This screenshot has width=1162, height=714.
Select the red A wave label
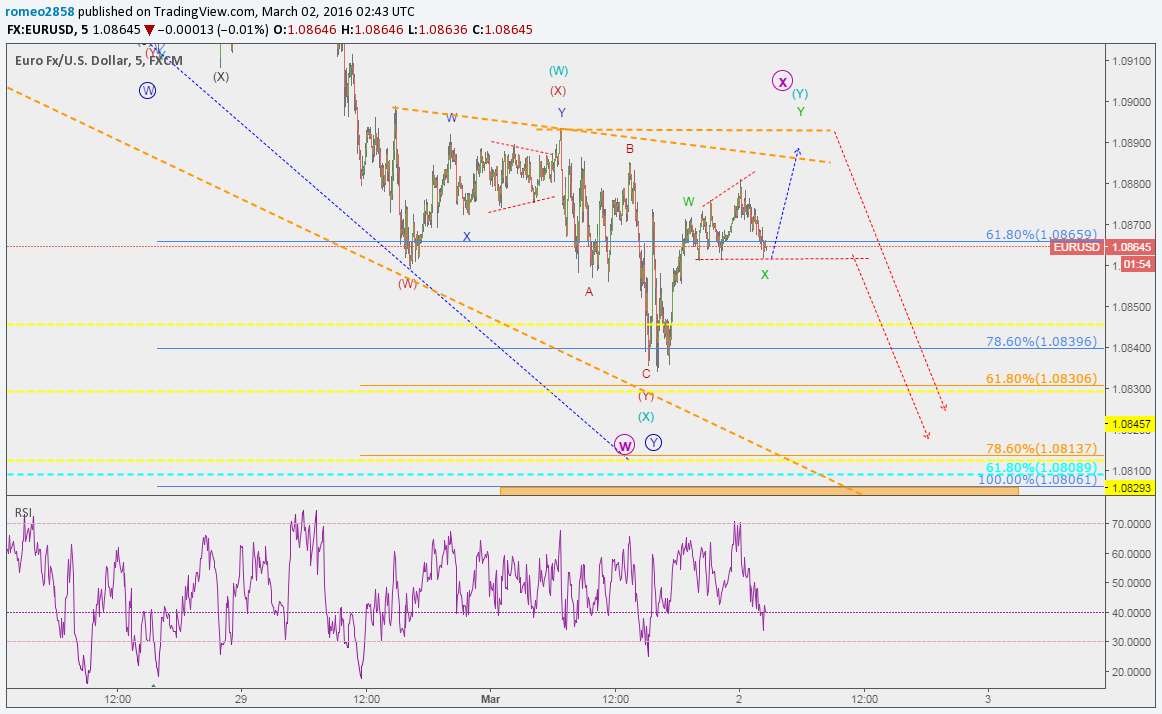[x=589, y=292]
